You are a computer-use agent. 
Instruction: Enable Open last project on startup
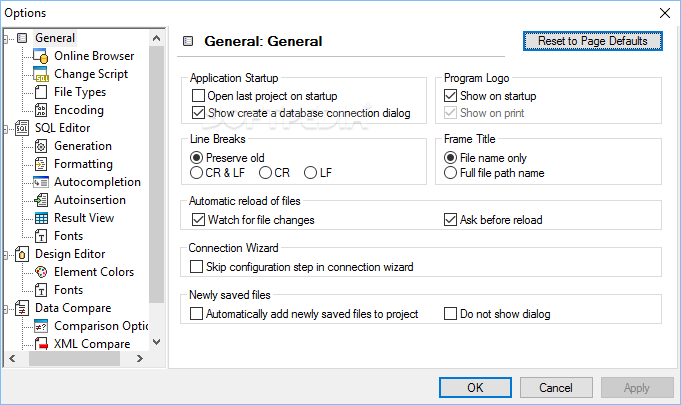[198, 95]
